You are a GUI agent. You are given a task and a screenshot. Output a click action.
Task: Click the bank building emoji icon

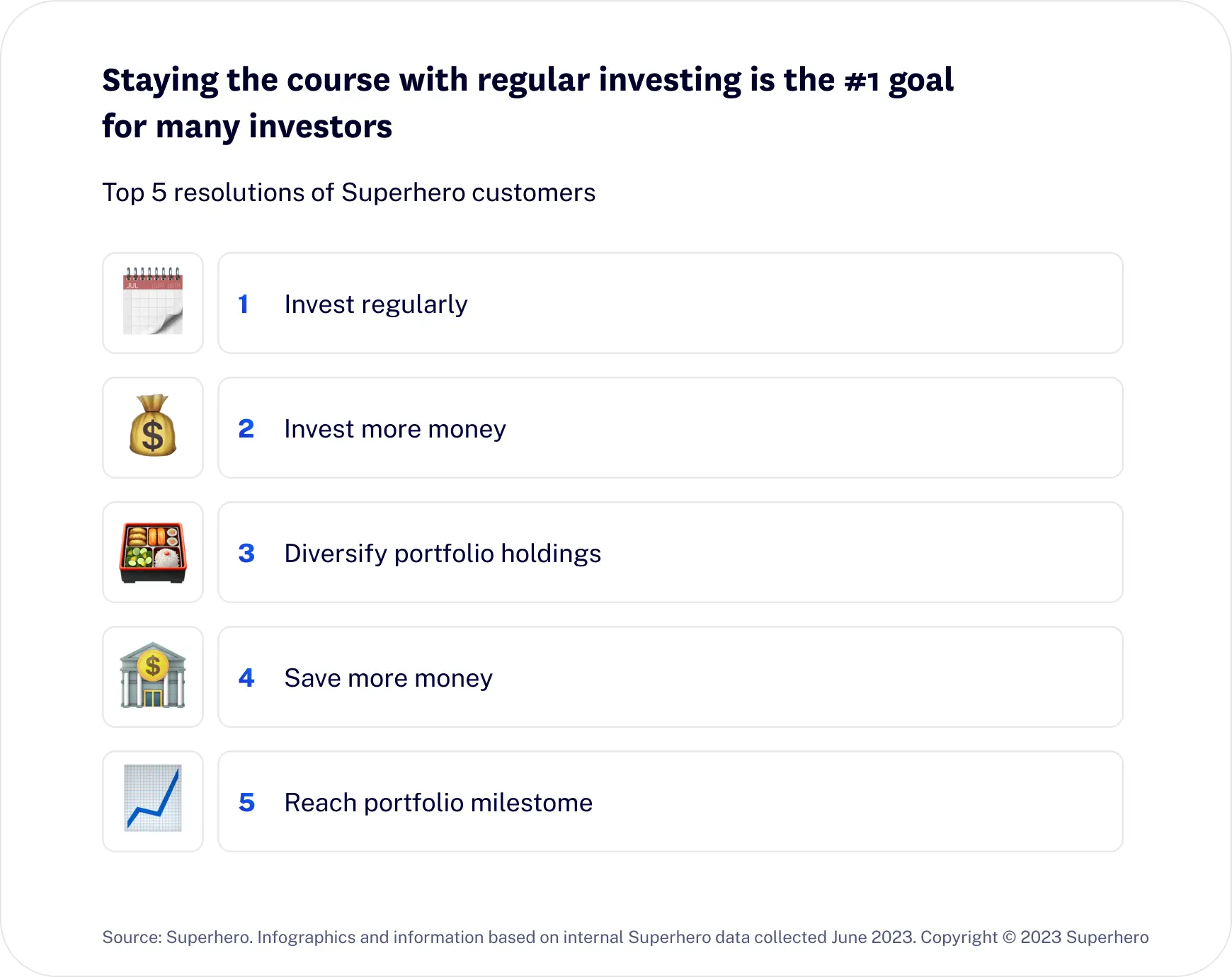[x=153, y=675]
